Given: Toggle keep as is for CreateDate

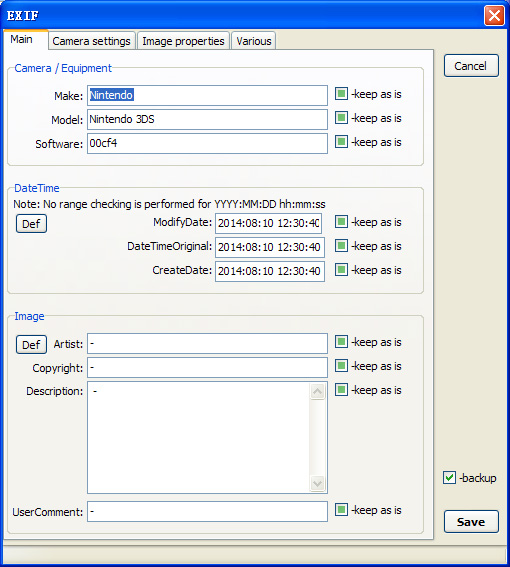Looking at the screenshot, I should [x=341, y=270].
